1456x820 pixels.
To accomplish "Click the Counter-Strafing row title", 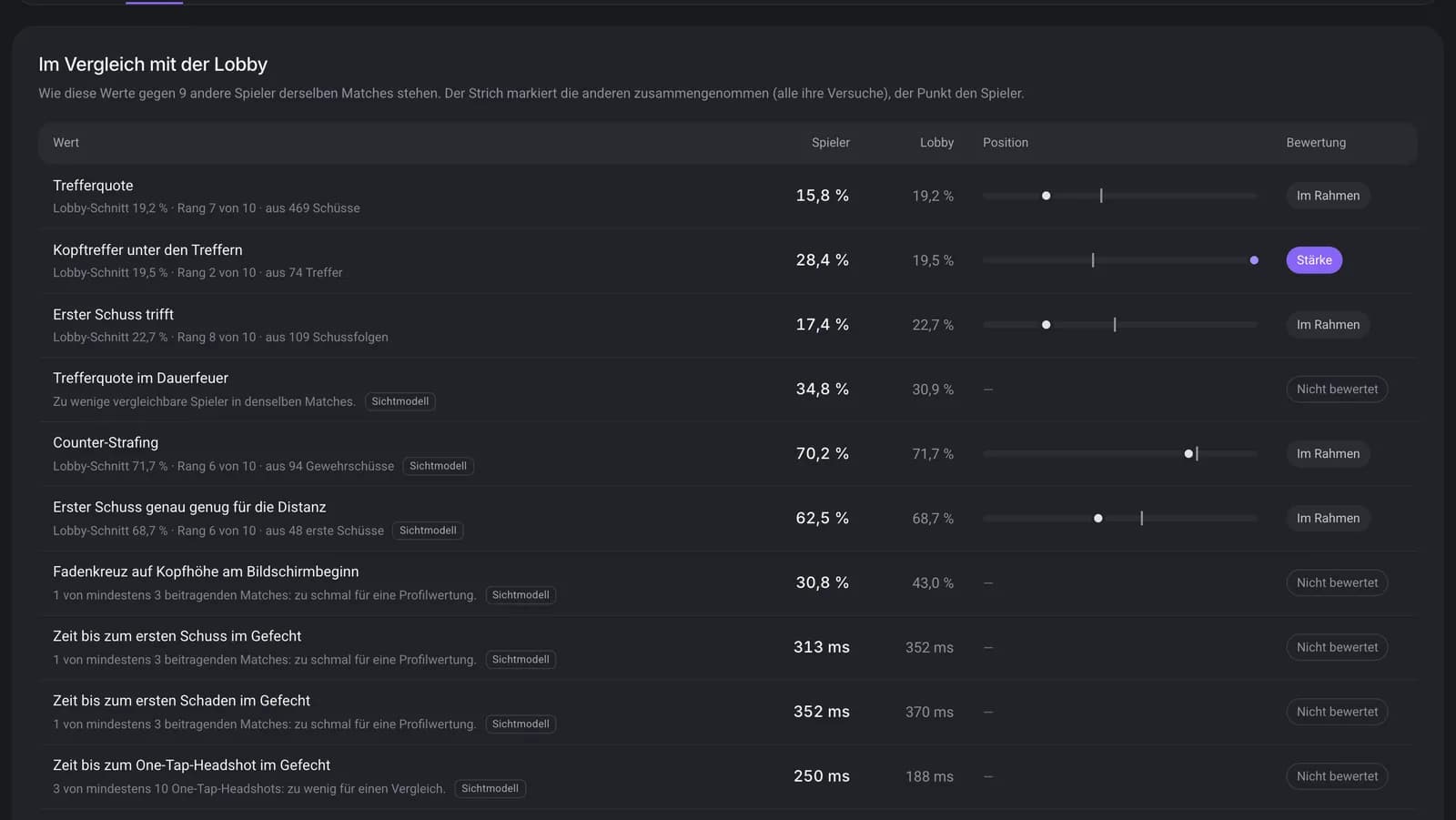I will [x=106, y=443].
